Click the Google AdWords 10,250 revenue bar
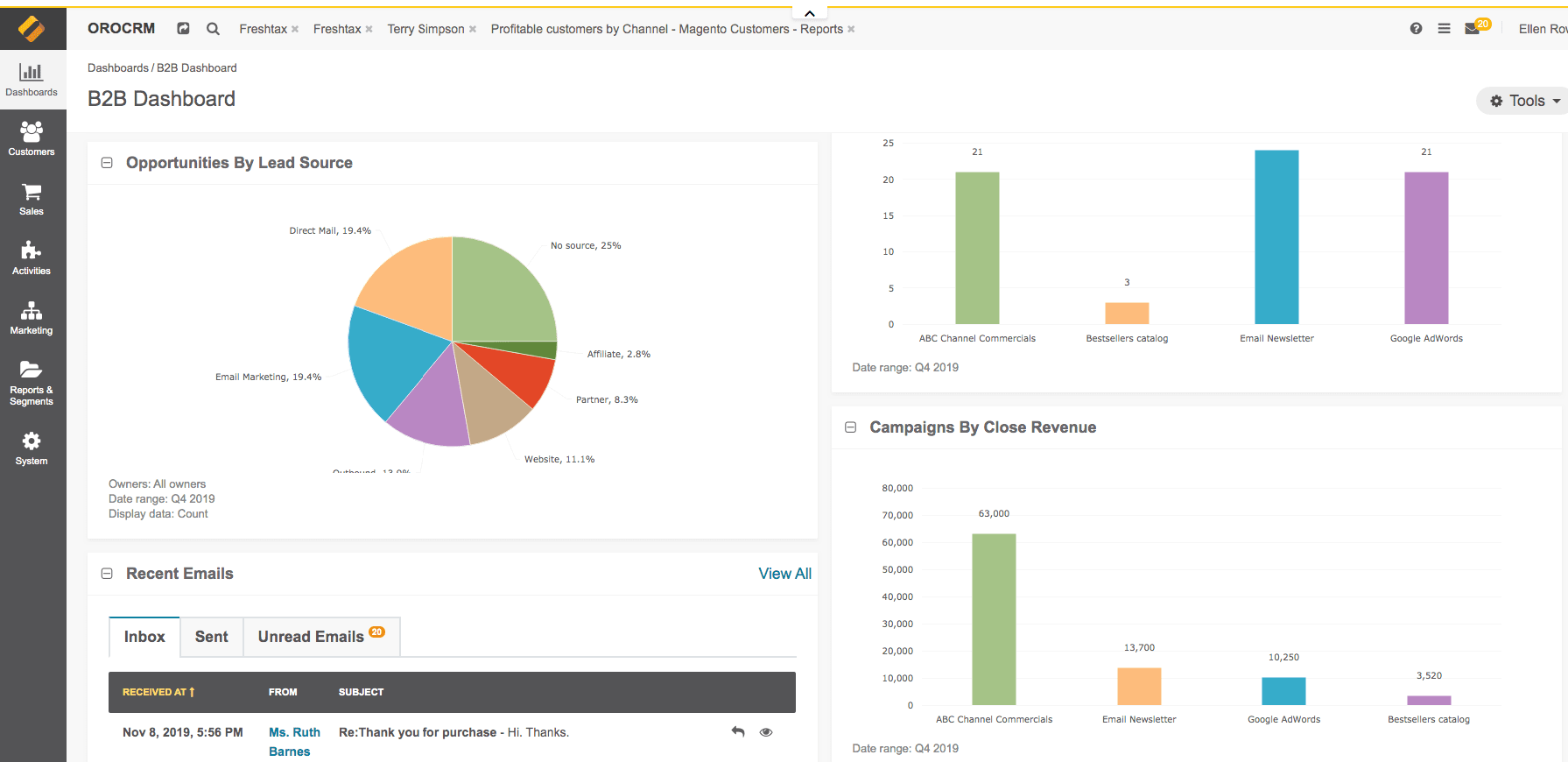 coord(1283,691)
